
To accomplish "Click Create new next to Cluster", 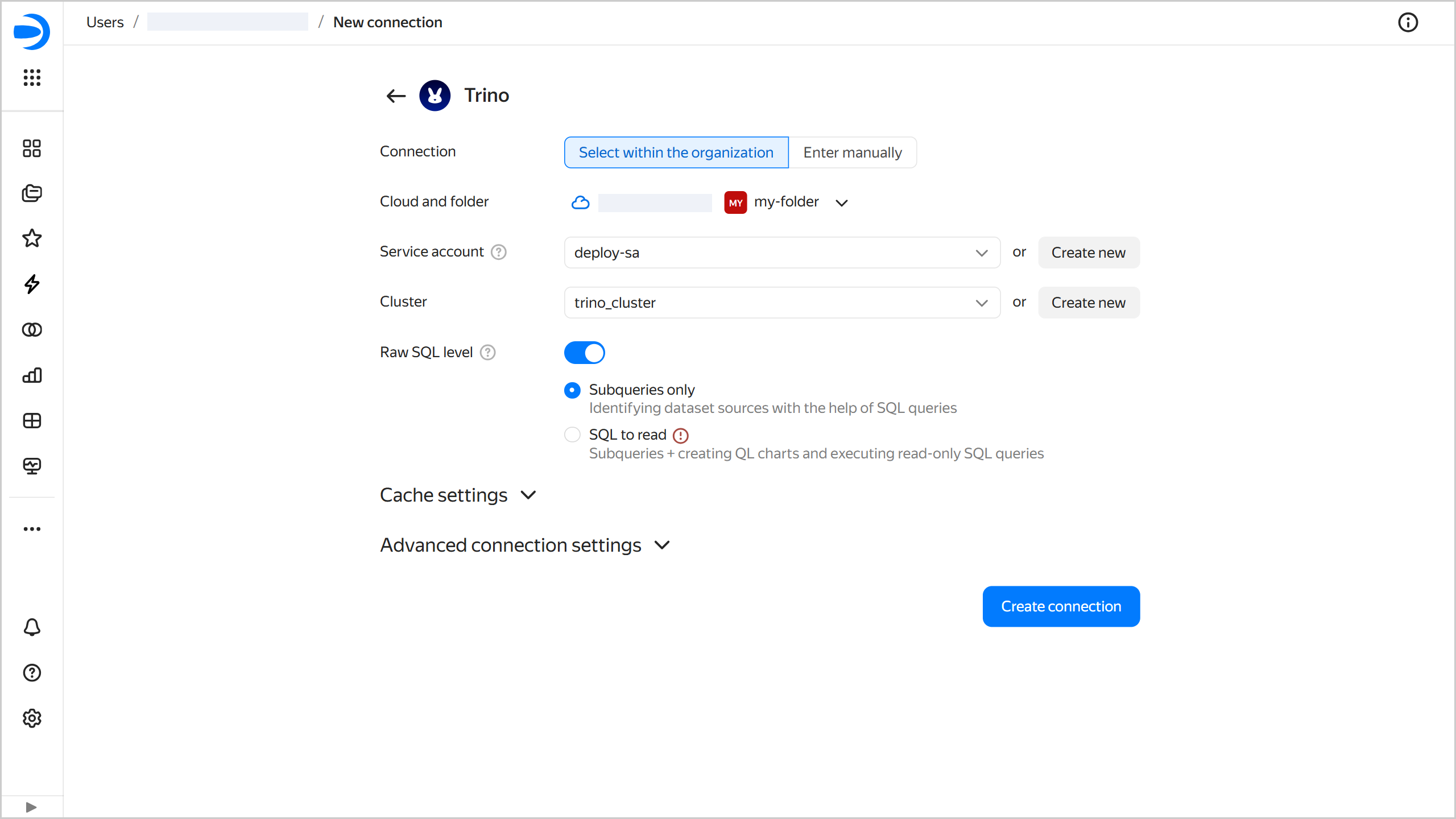I will click(x=1089, y=303).
